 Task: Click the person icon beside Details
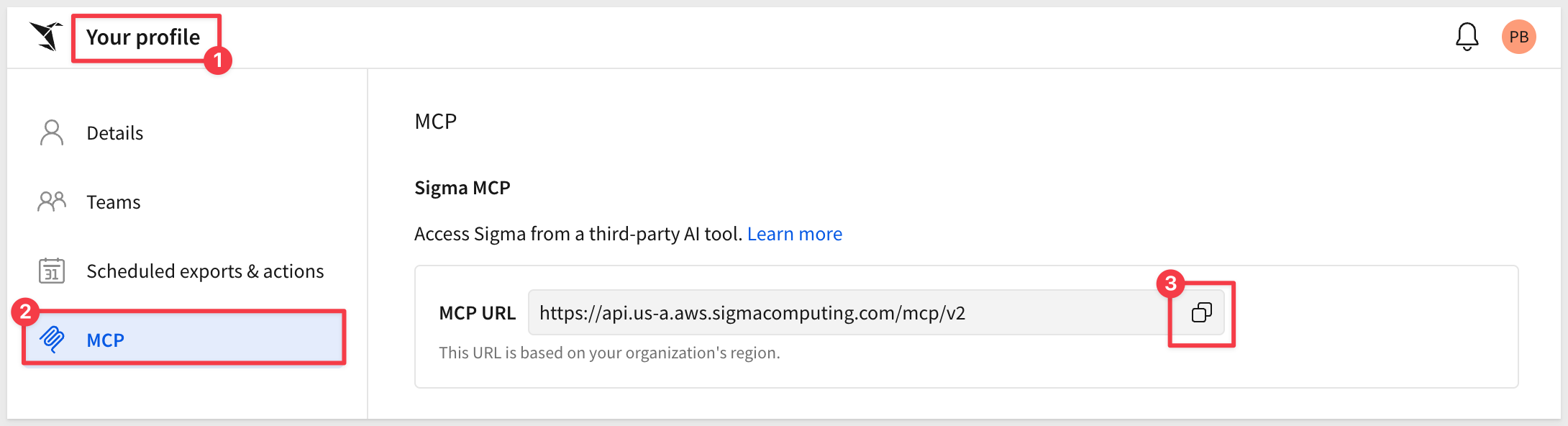(52, 133)
